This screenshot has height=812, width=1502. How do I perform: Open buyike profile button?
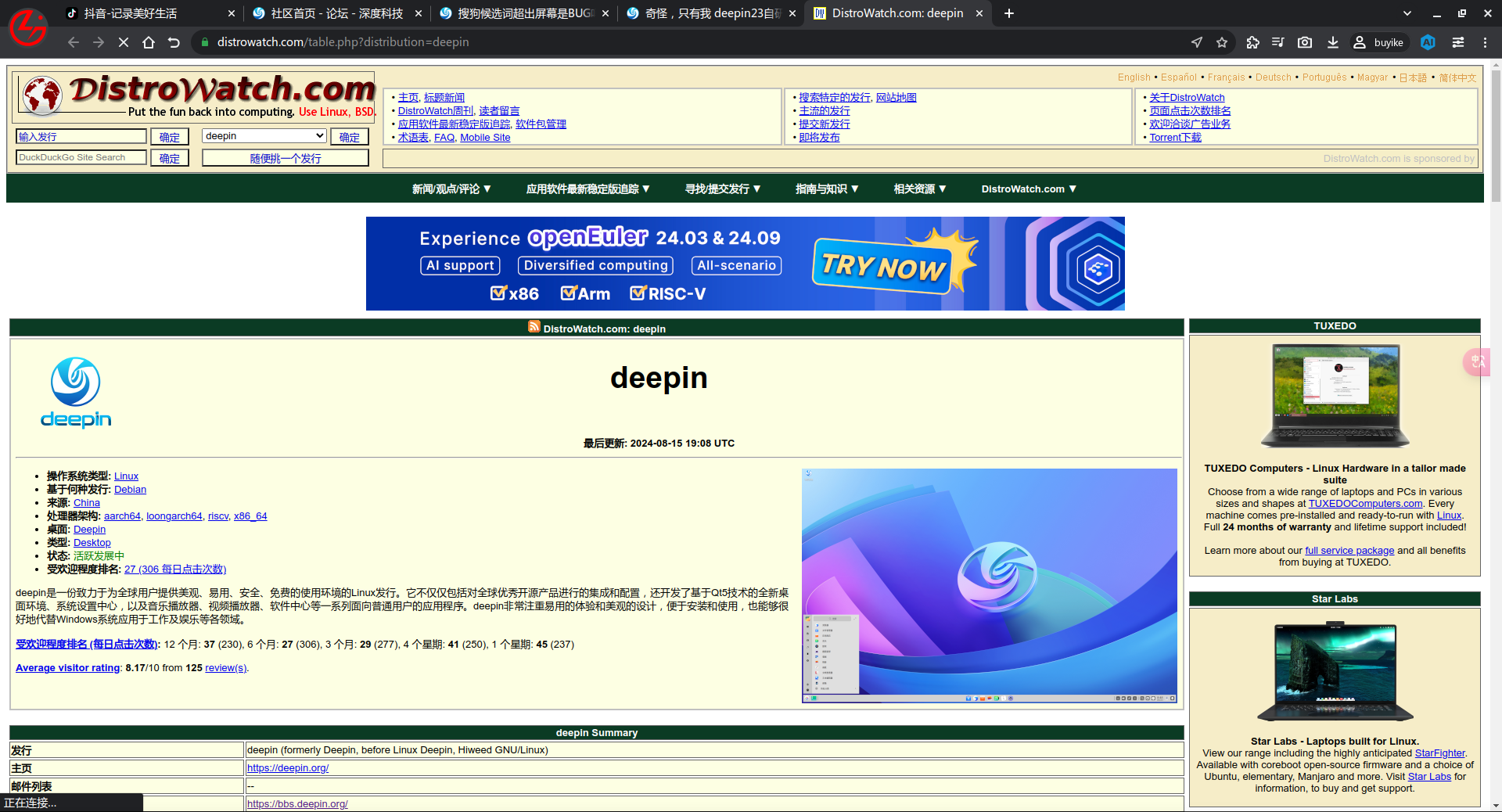[1379, 42]
